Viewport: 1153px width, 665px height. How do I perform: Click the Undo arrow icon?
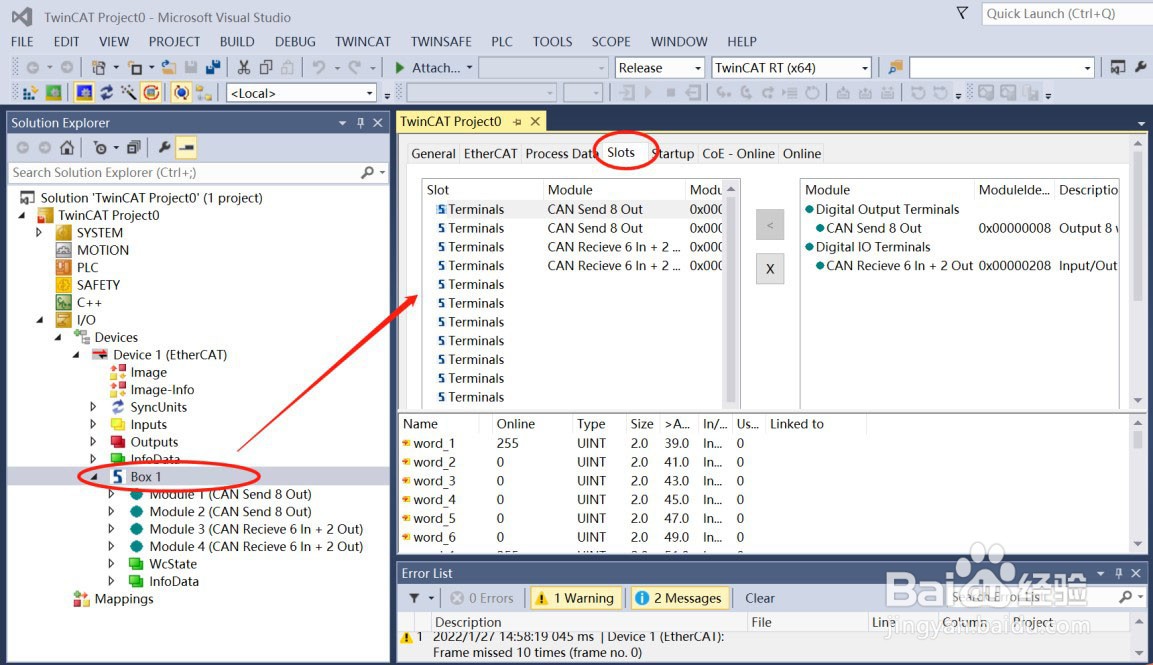coord(318,68)
